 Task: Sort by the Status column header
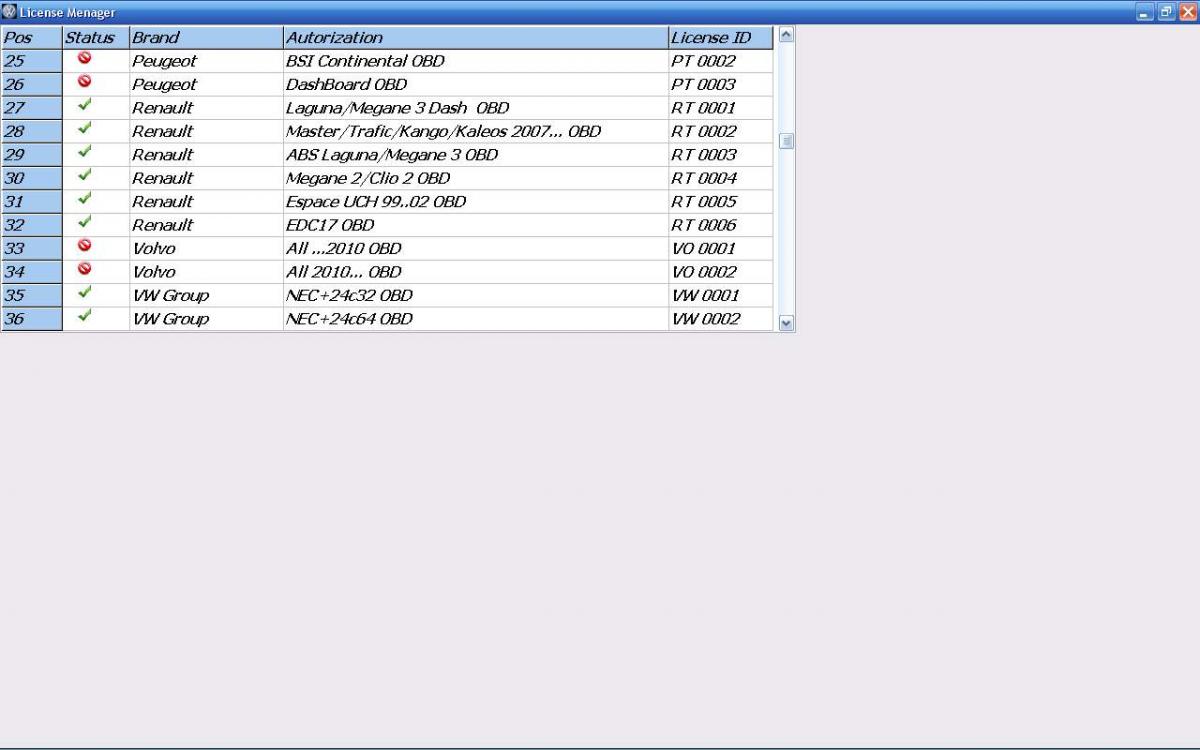(x=96, y=37)
